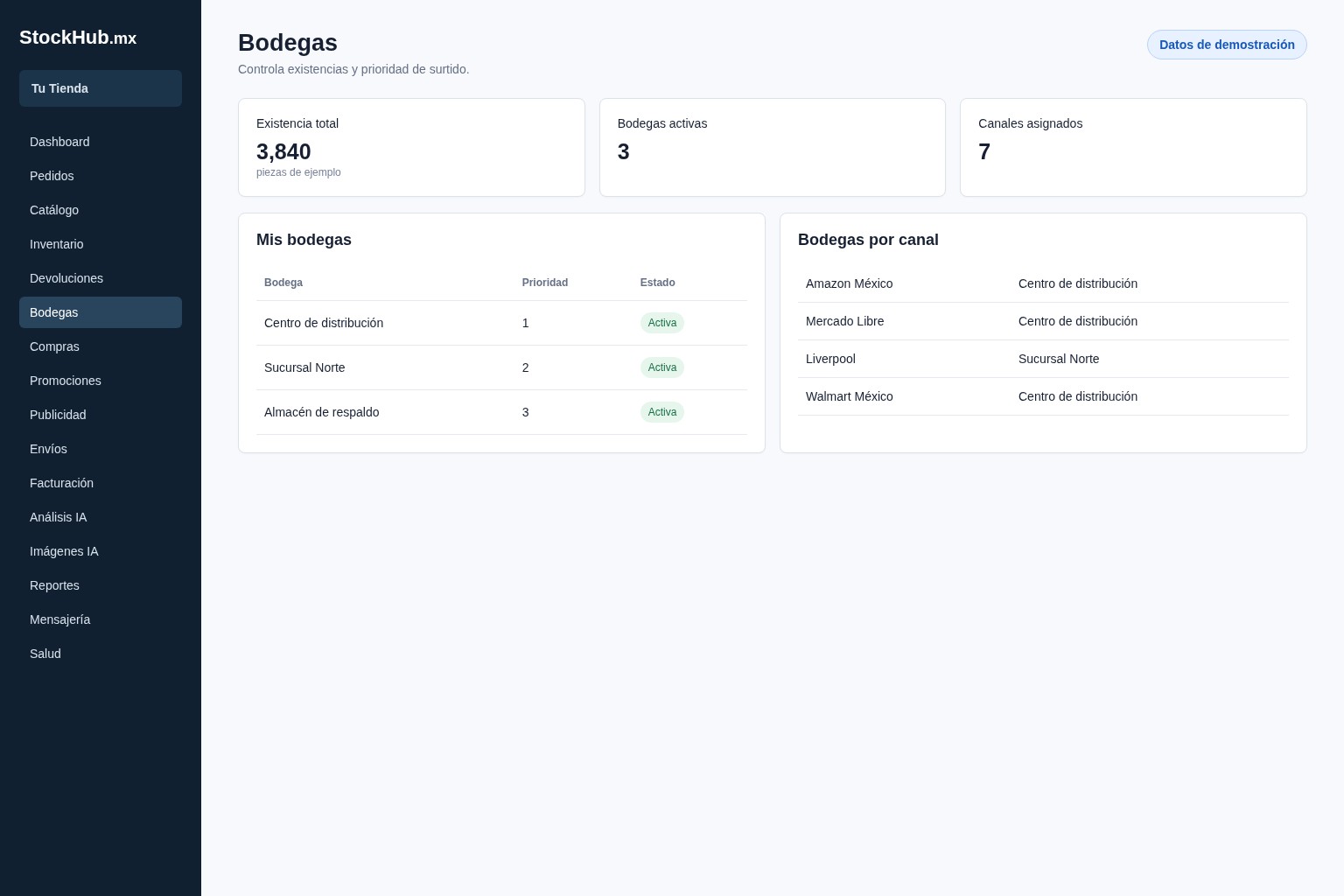
Task: Select Facturación in the sidebar
Action: click(101, 483)
